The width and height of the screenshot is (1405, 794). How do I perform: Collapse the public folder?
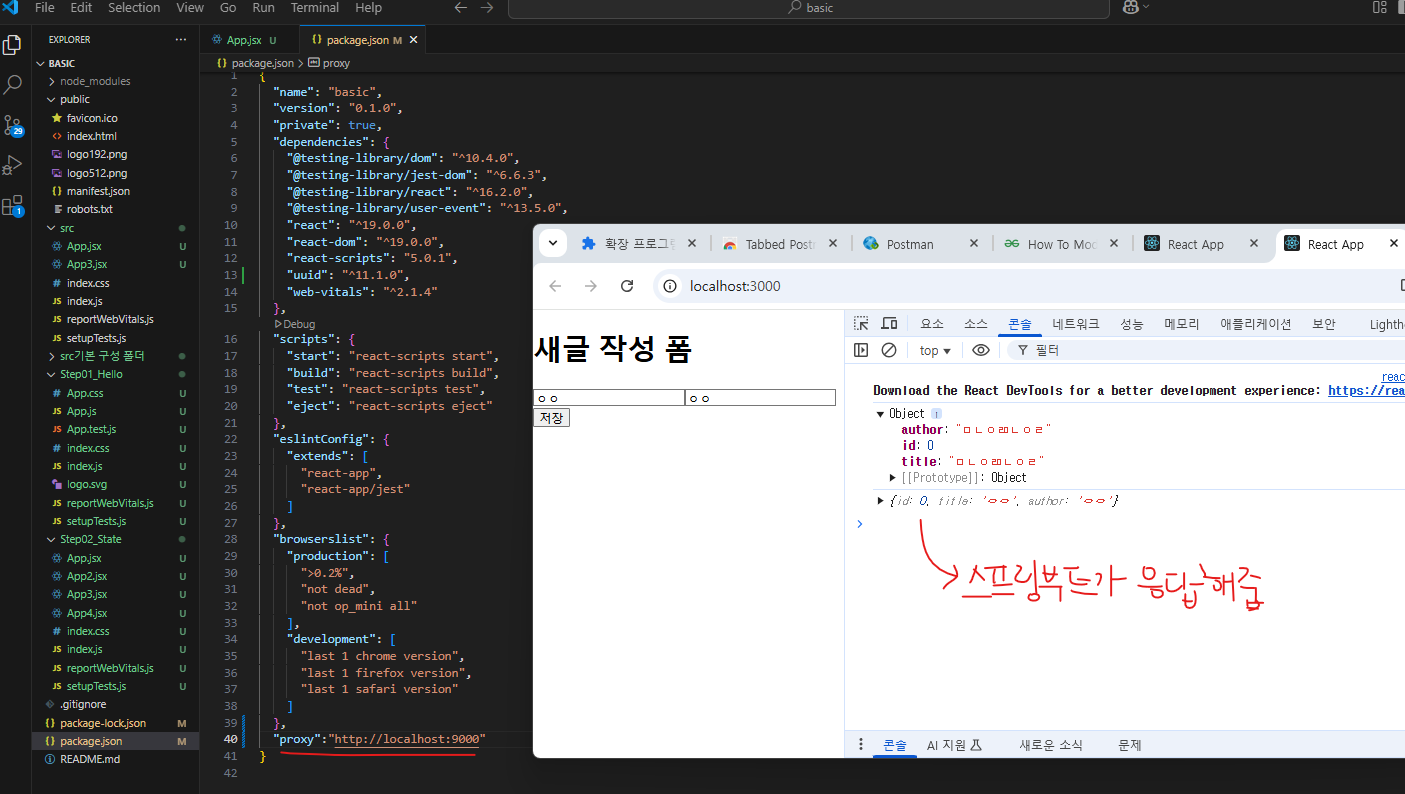click(x=75, y=99)
